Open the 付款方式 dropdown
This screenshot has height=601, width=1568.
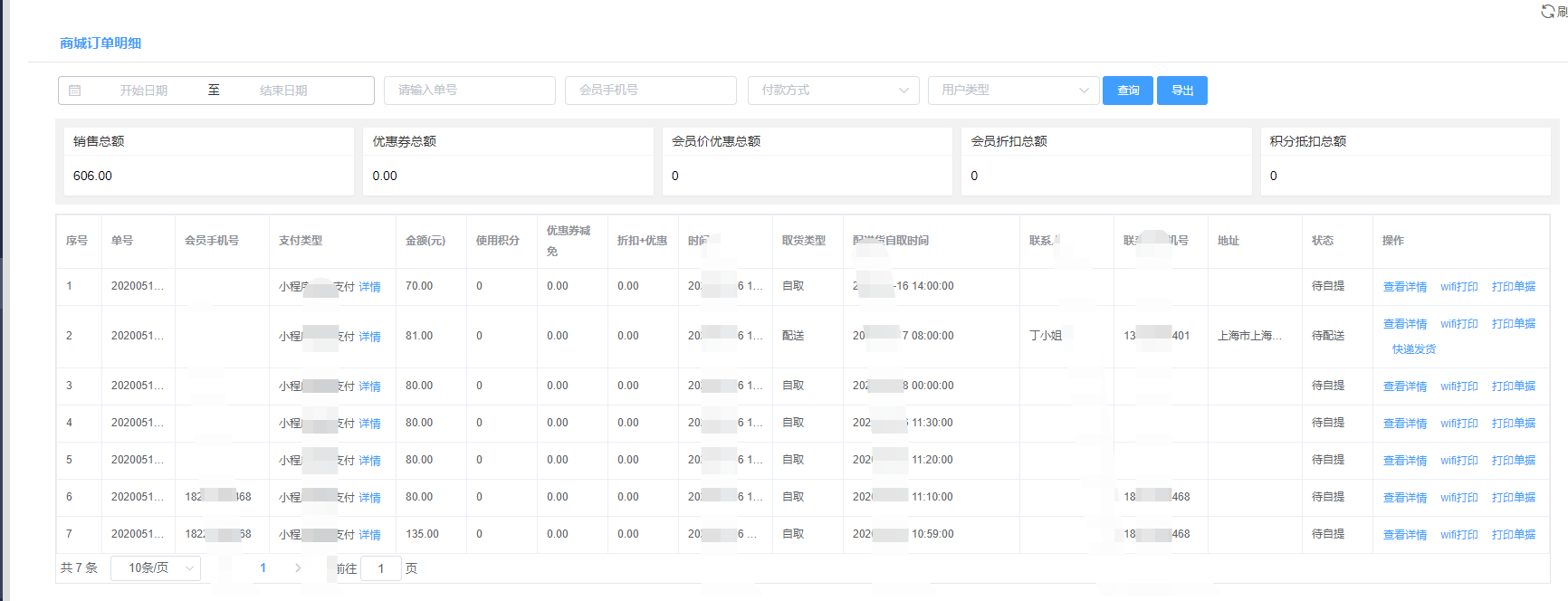tap(833, 91)
